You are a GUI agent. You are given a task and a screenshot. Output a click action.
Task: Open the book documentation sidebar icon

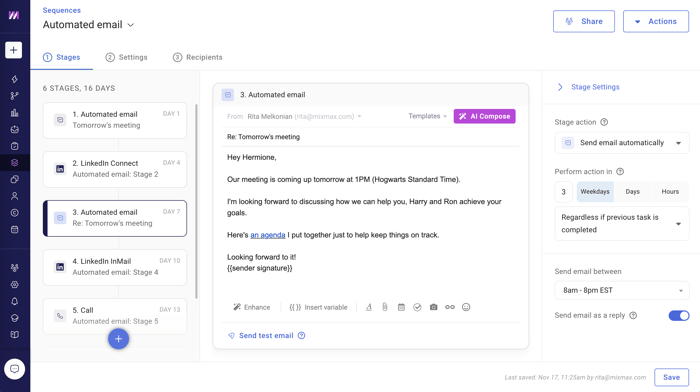(x=14, y=334)
